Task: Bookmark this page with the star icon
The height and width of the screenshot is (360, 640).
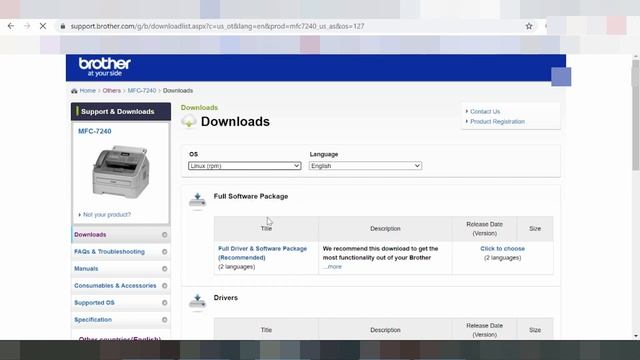Action: coord(529,26)
